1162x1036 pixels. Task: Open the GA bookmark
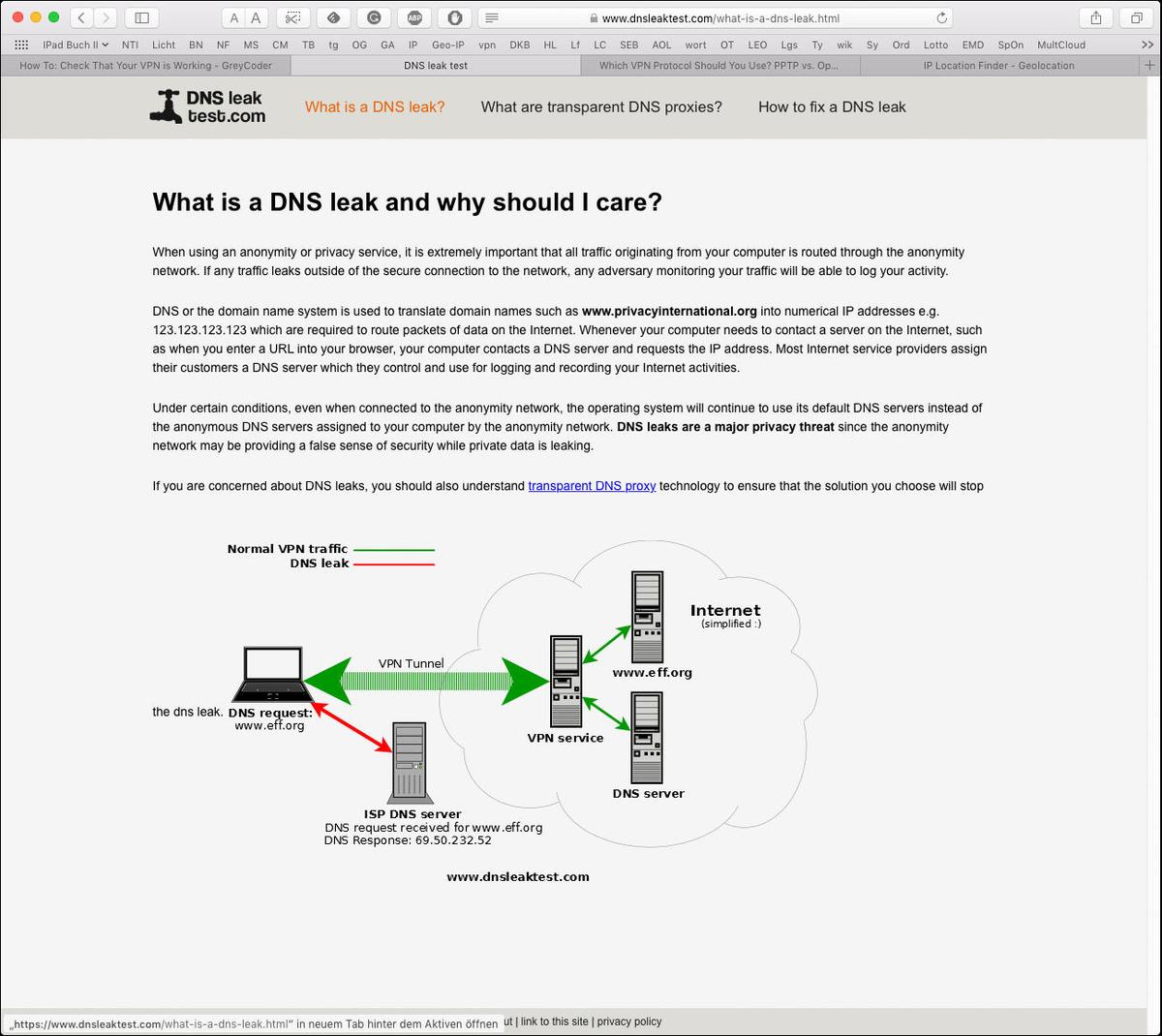(387, 45)
